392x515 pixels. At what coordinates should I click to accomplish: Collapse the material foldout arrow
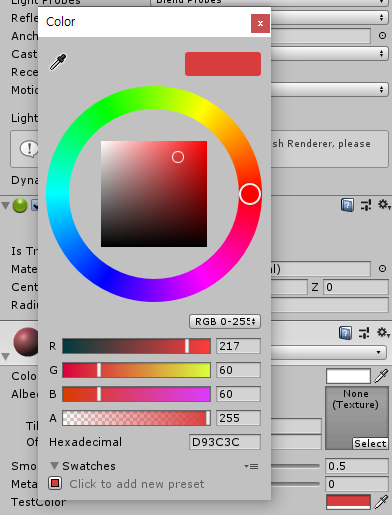point(5,357)
